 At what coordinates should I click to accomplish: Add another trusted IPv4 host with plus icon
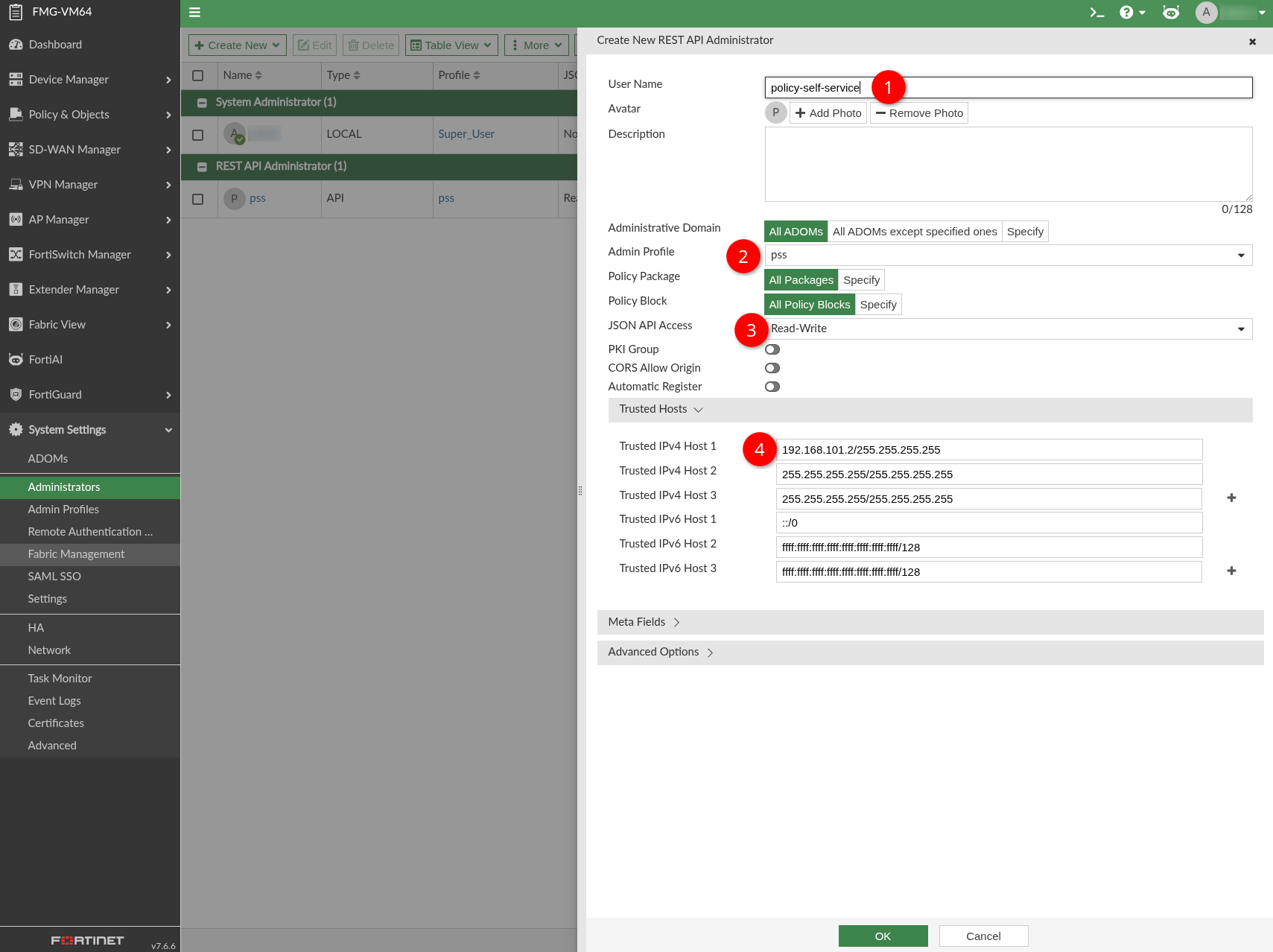coord(1231,498)
